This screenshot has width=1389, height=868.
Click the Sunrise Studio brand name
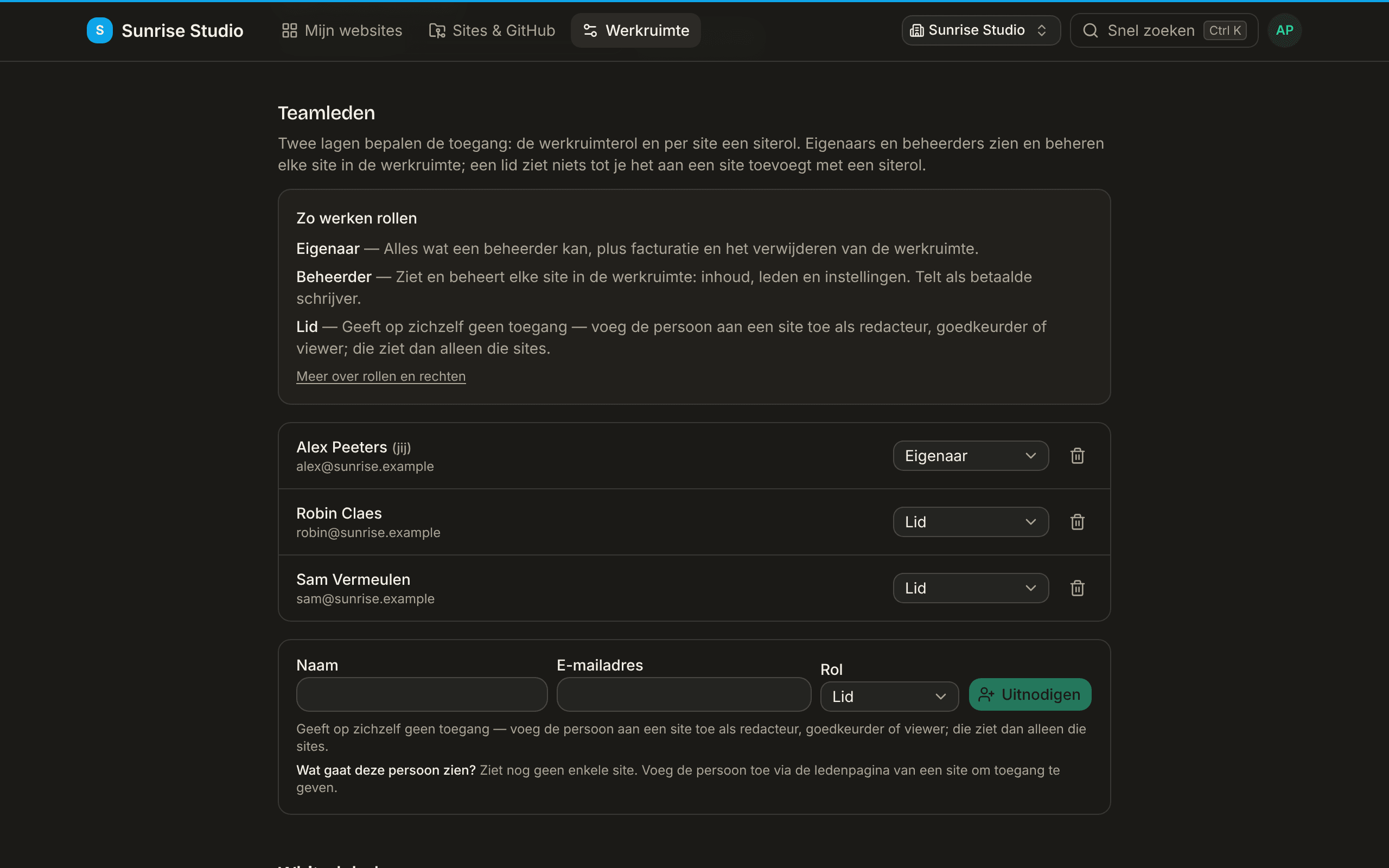point(182,30)
